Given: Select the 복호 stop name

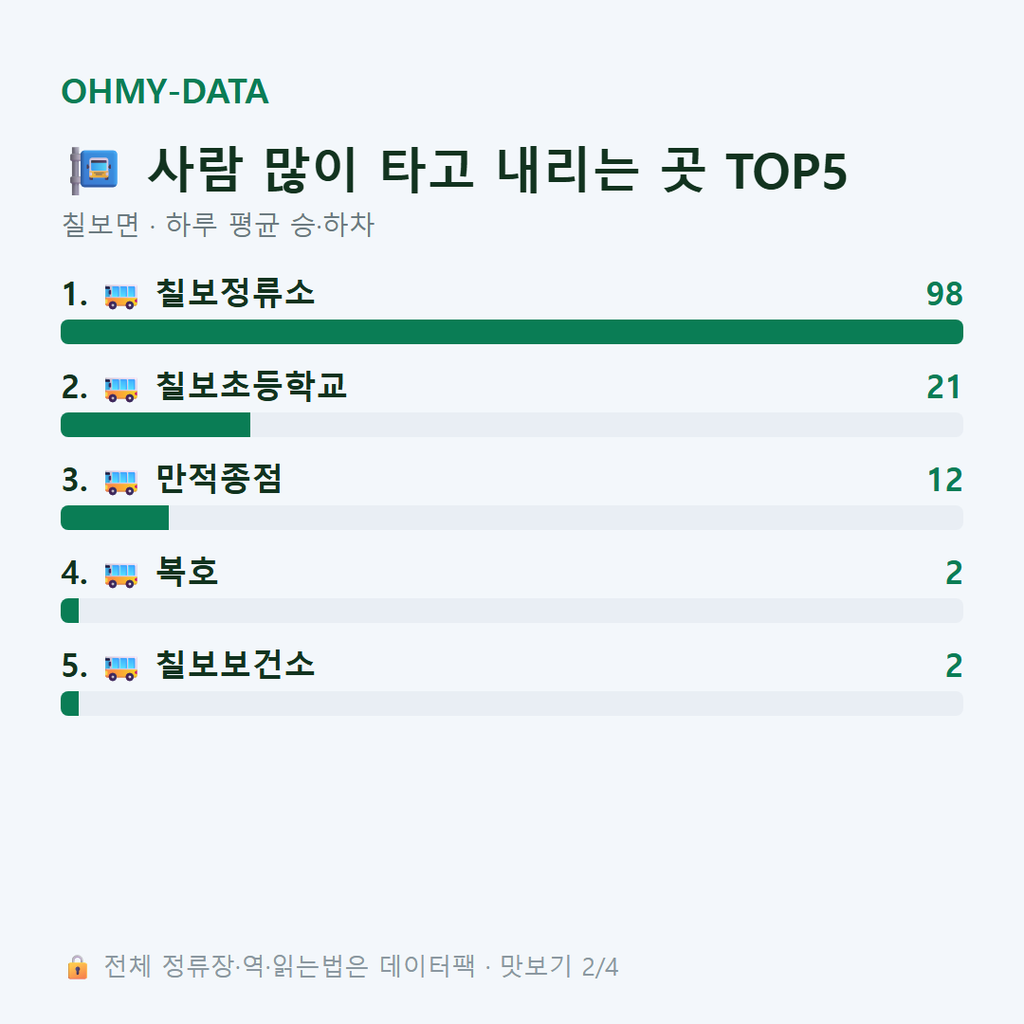Looking at the screenshot, I should click(x=187, y=571).
